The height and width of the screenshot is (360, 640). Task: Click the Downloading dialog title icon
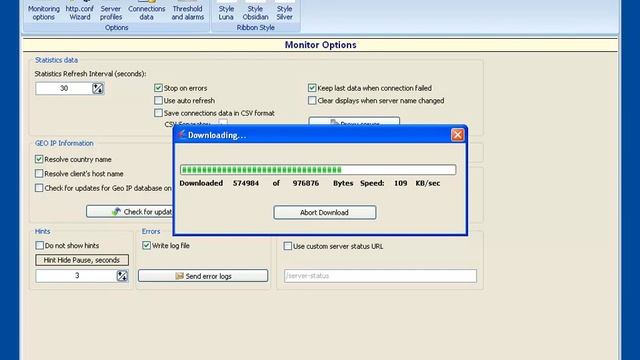[182, 135]
